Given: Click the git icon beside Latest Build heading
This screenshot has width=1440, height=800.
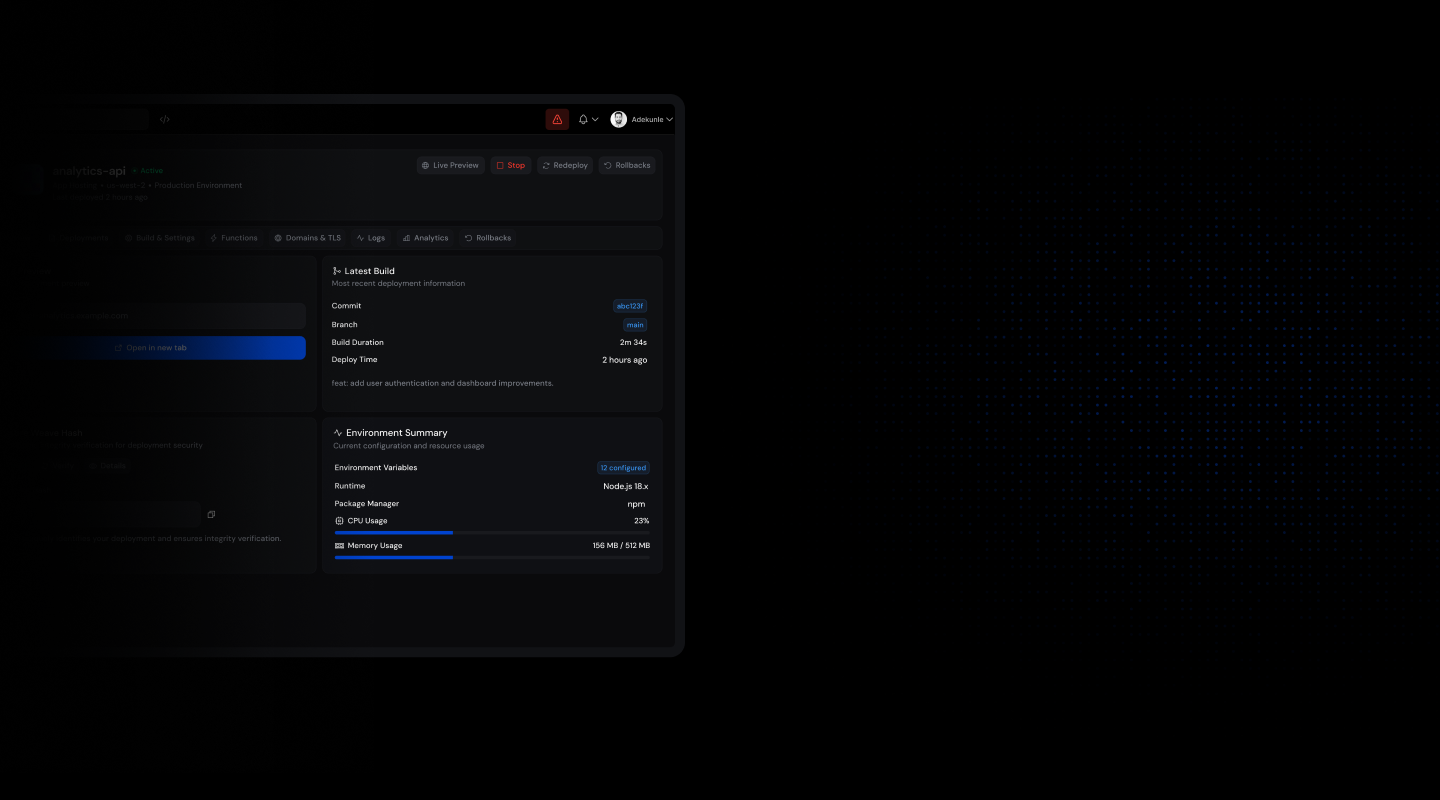Looking at the screenshot, I should (337, 270).
